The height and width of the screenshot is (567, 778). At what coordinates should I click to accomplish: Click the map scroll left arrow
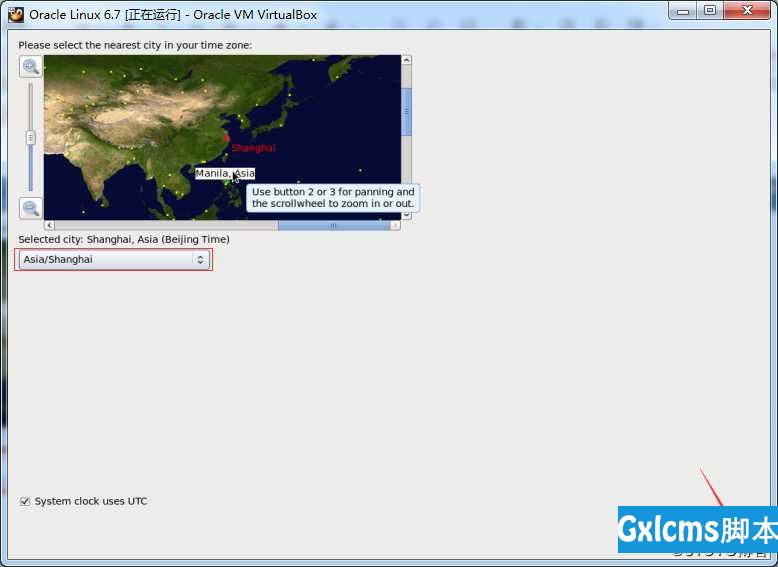tap(49, 225)
